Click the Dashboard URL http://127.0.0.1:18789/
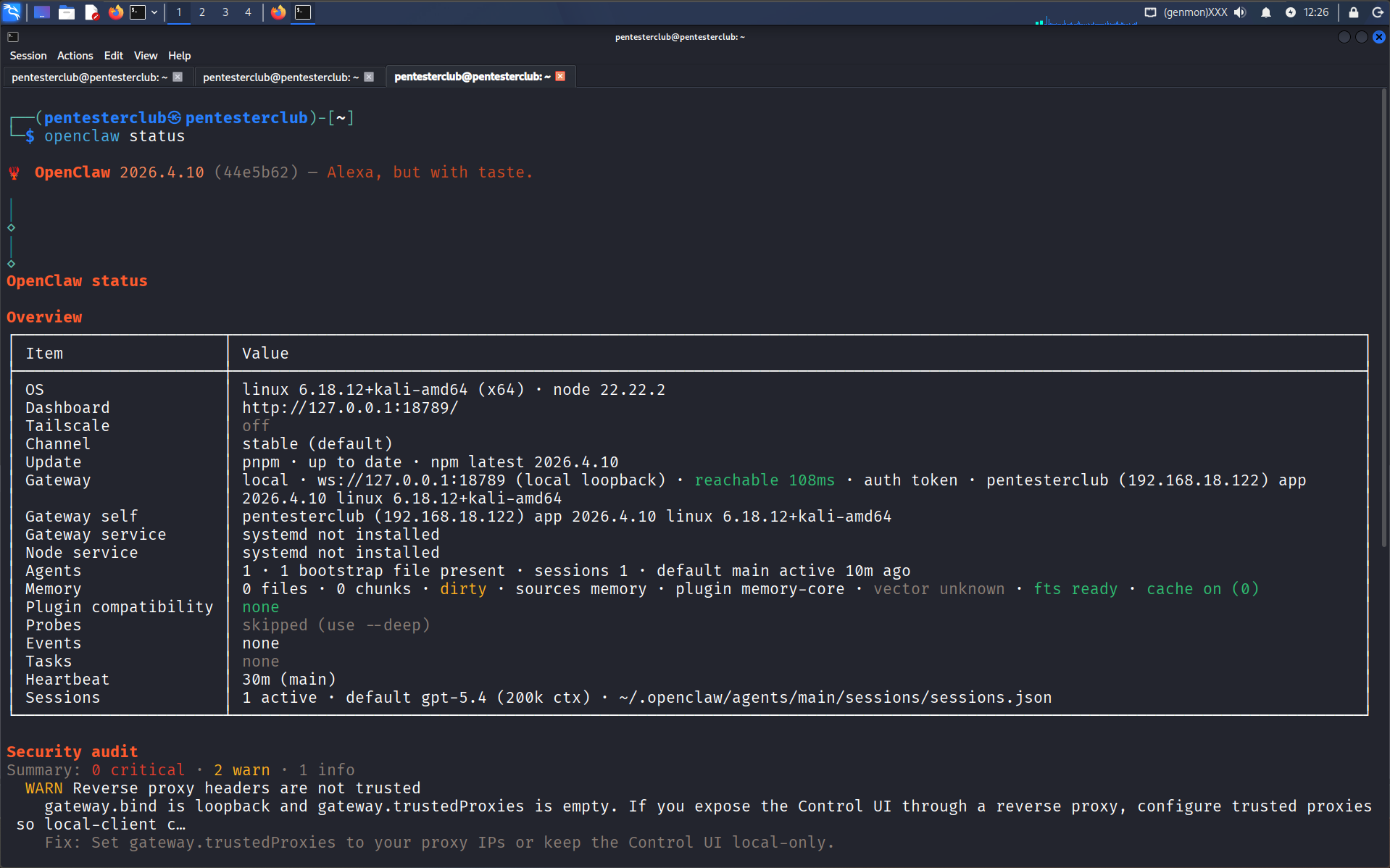 pos(350,408)
